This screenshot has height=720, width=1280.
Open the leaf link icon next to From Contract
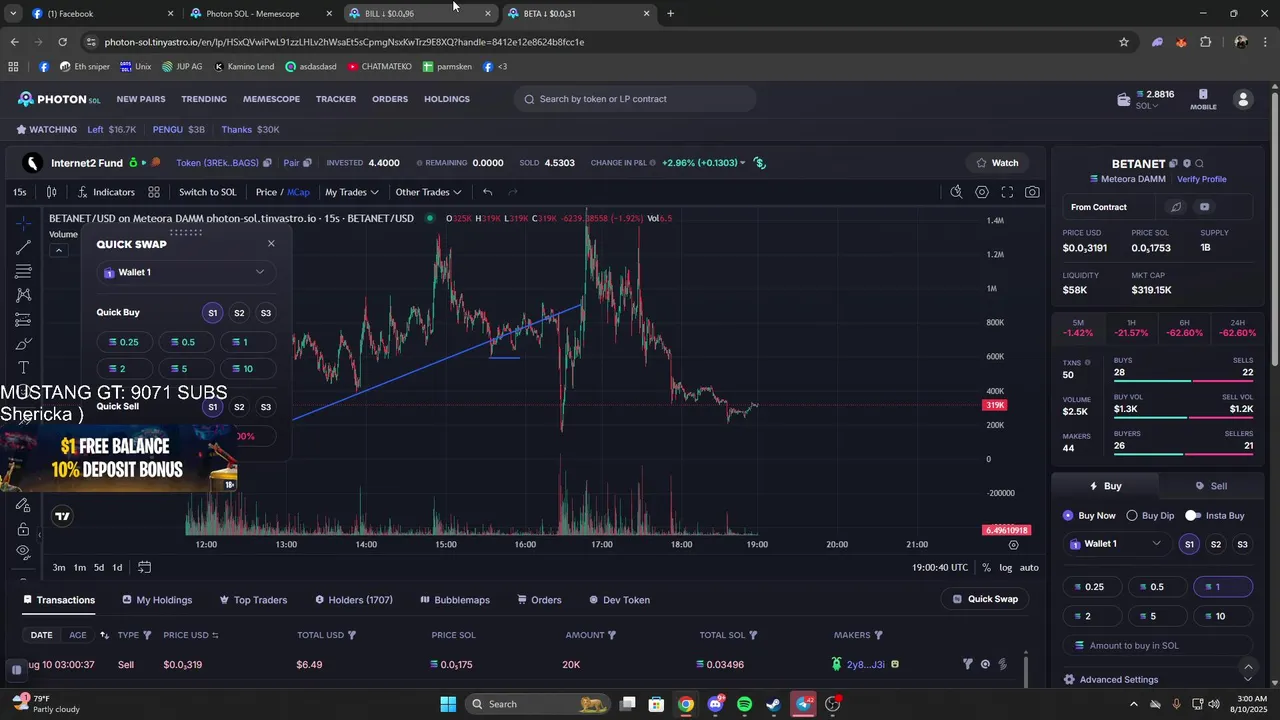pyautogui.click(x=1176, y=207)
